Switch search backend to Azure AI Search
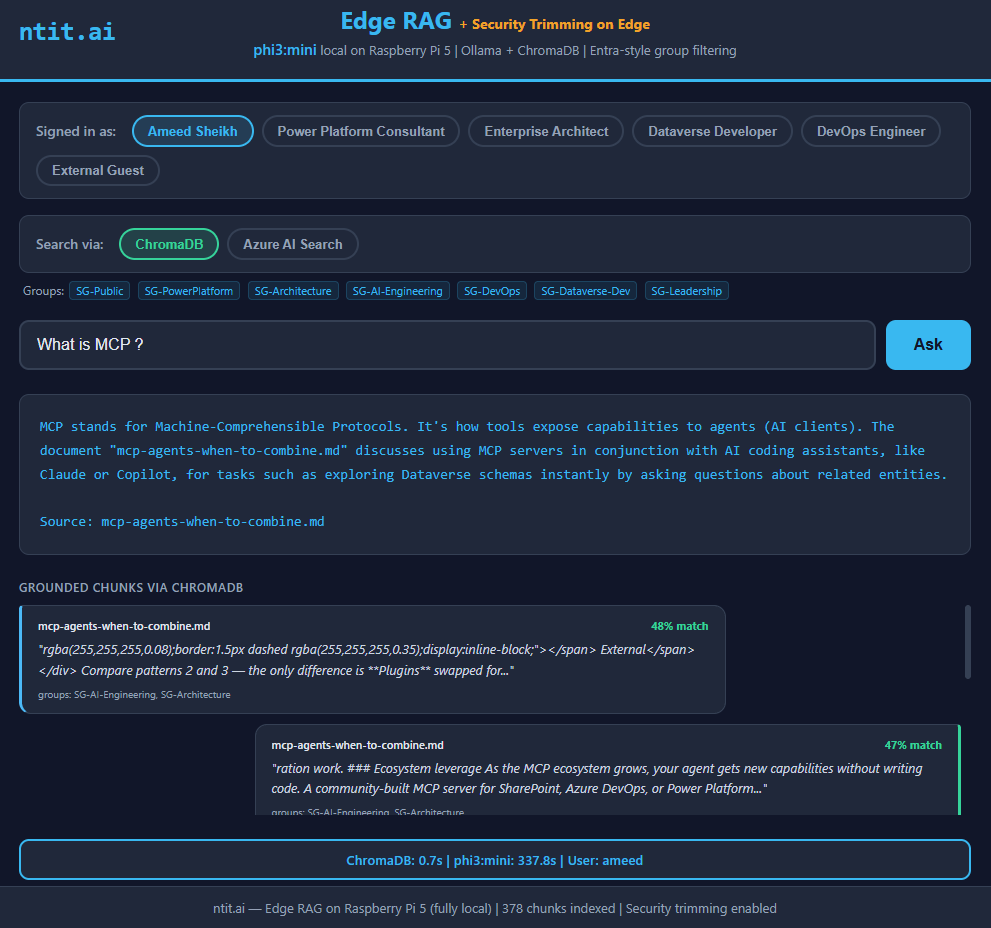The height and width of the screenshot is (928, 991). 292,244
